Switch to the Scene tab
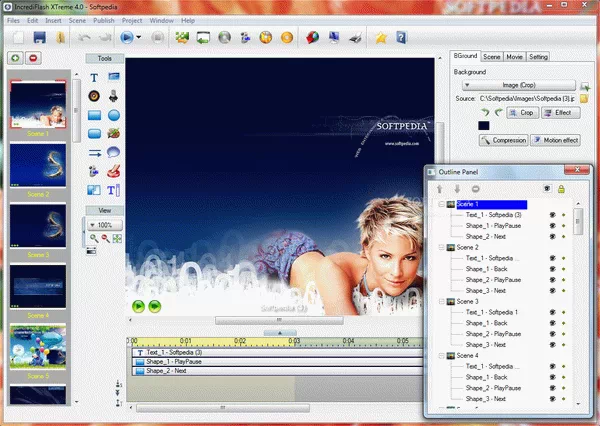 491,57
